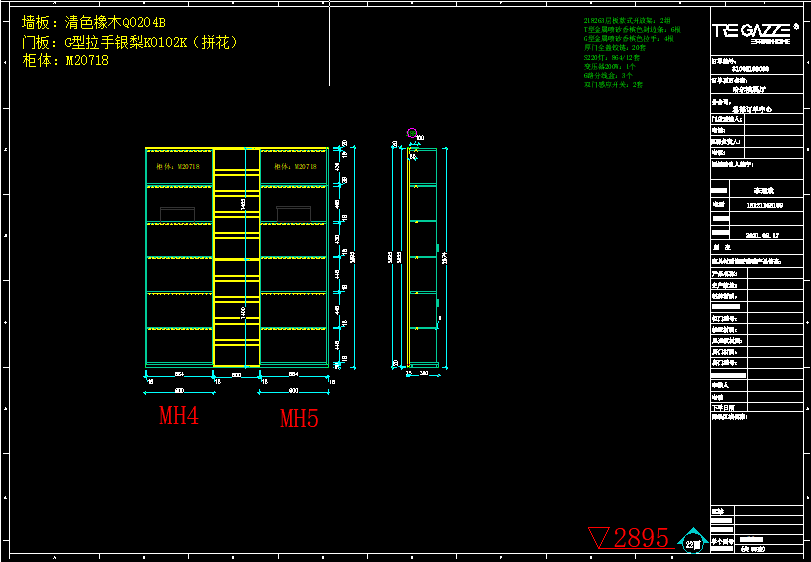The height and width of the screenshot is (562, 811).
Task: Click the drawer rectangle in right cabinet
Action: point(294,214)
